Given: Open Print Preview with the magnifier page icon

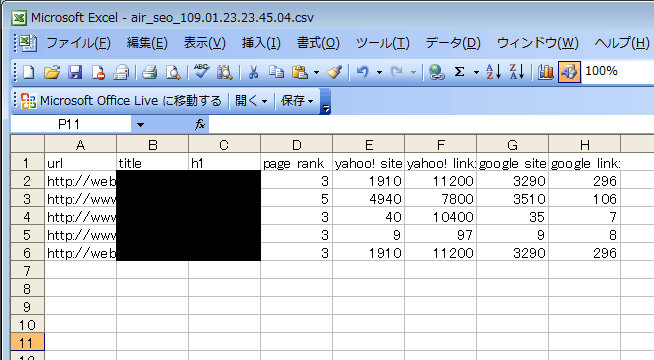Looking at the screenshot, I should pyautogui.click(x=173, y=73).
